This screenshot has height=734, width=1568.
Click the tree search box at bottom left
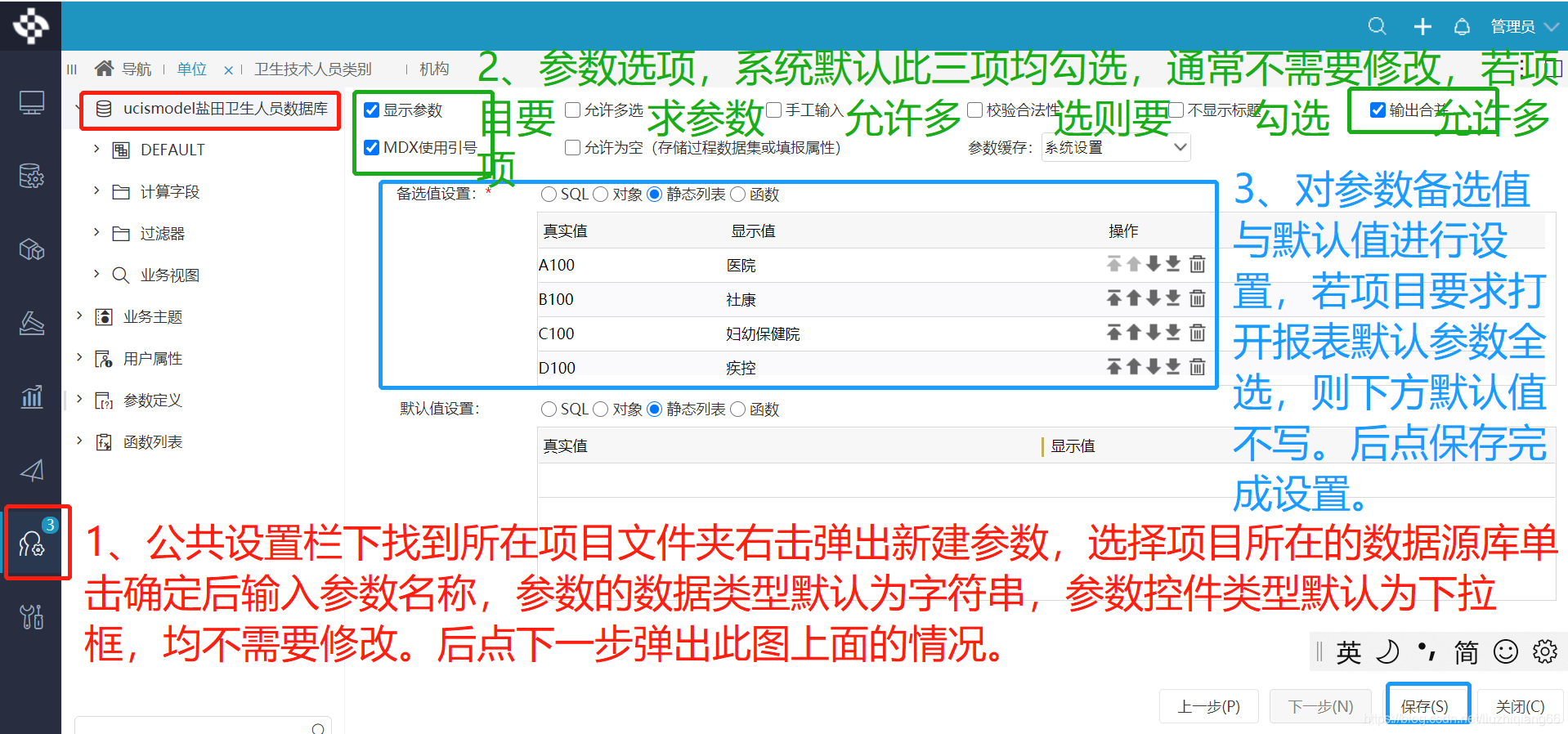[203, 725]
